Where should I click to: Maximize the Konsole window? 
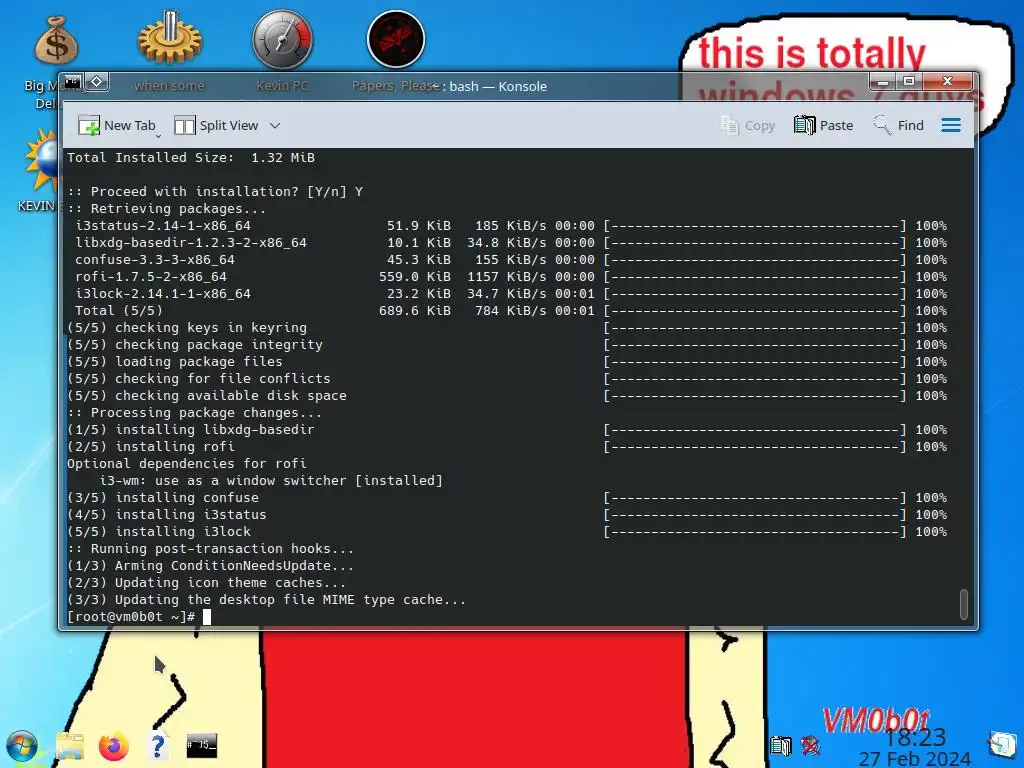[x=908, y=82]
